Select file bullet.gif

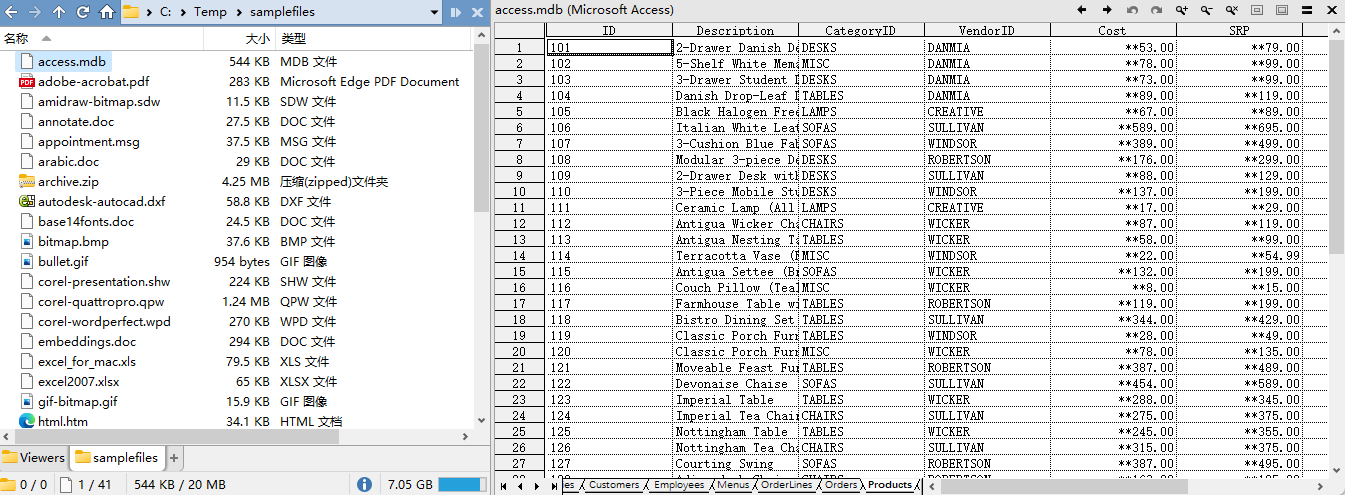[x=63, y=262]
